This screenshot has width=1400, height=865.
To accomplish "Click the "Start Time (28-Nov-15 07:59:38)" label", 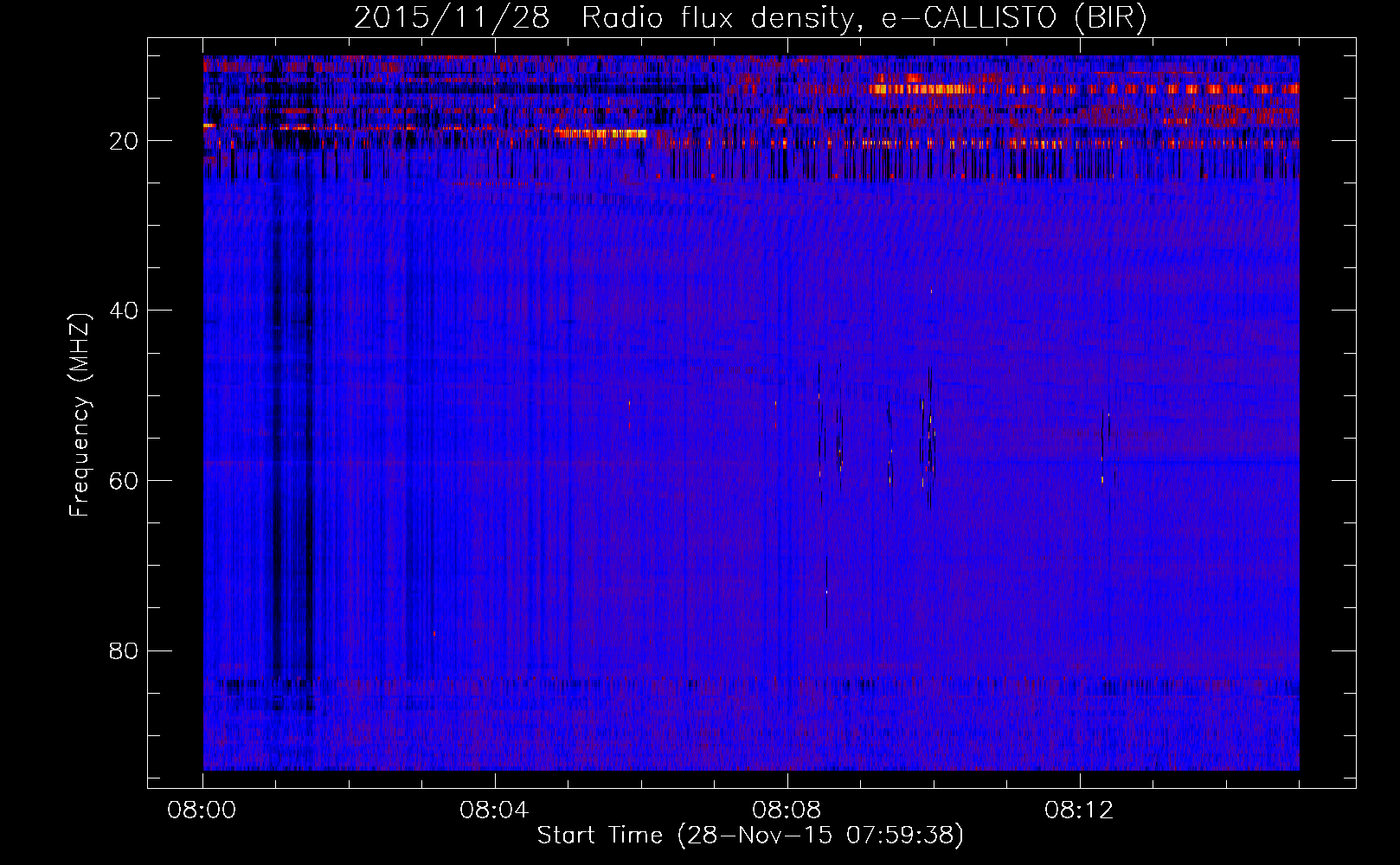I will pos(750,836).
